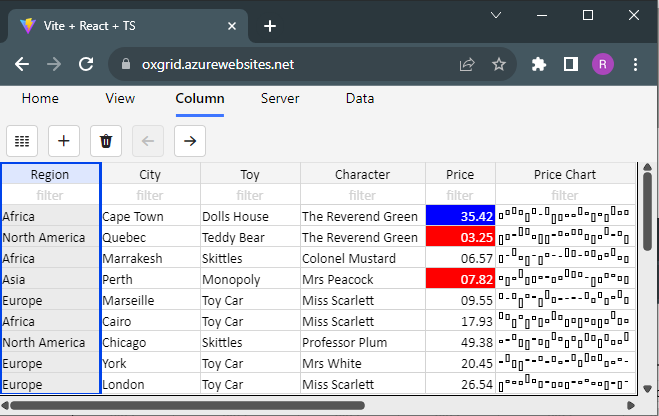The image size is (659, 416).
Task: Open the browser side panel icon
Action: click(570, 64)
